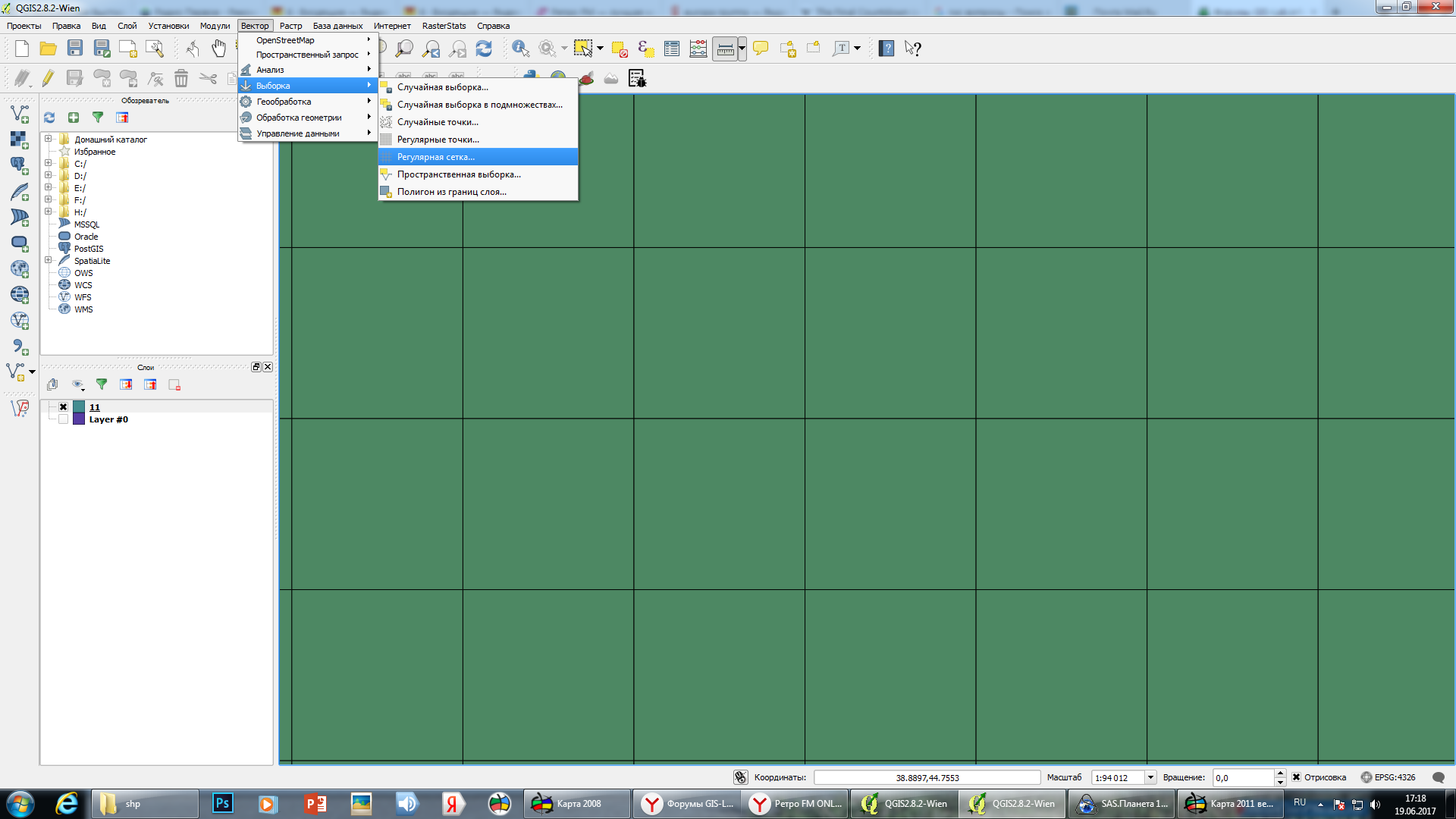The image size is (1456, 819).
Task: Click the Map Tips speech bubble icon
Action: 761,49
